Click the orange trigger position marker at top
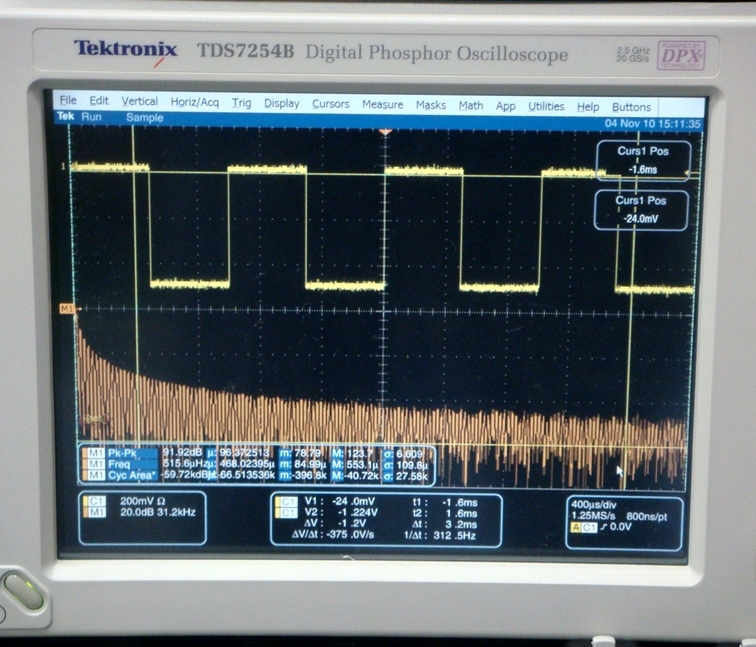The width and height of the screenshot is (756, 647). coord(385,132)
